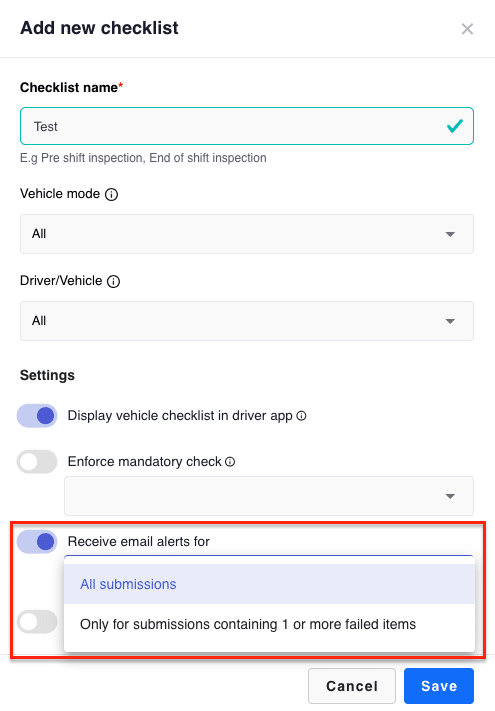This screenshot has width=495, height=711.
Task: Toggle Display vehicle checklist in driver app
Action: pyautogui.click(x=37, y=416)
